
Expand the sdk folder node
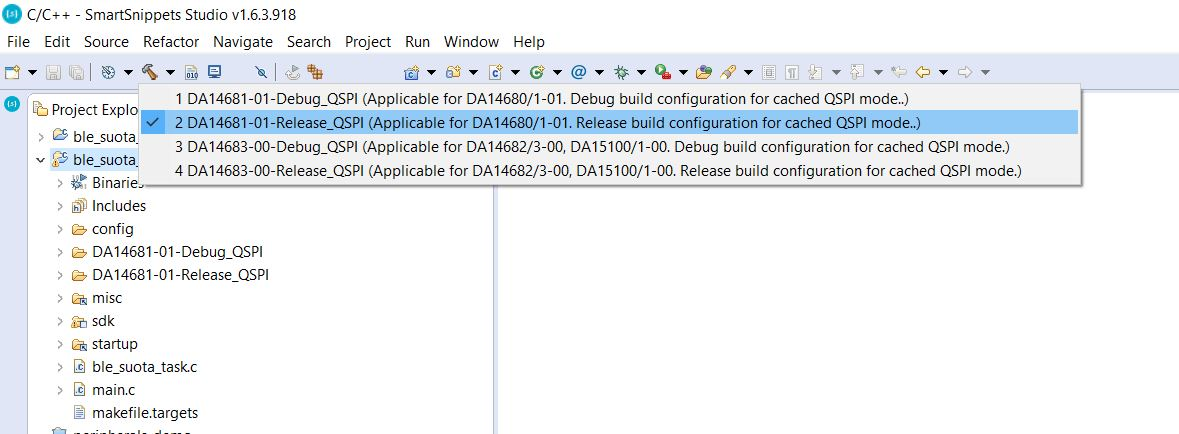point(60,321)
